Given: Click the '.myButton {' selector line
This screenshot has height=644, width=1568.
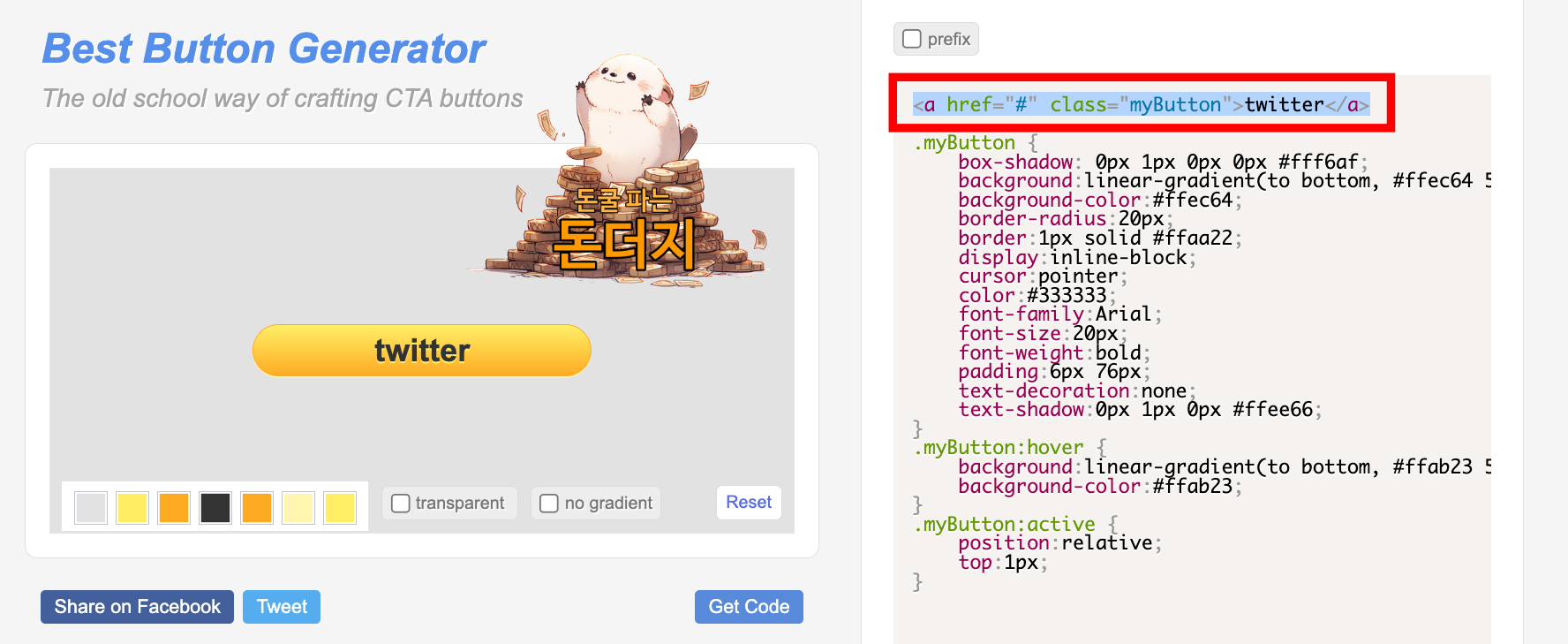Looking at the screenshot, I should tap(976, 142).
